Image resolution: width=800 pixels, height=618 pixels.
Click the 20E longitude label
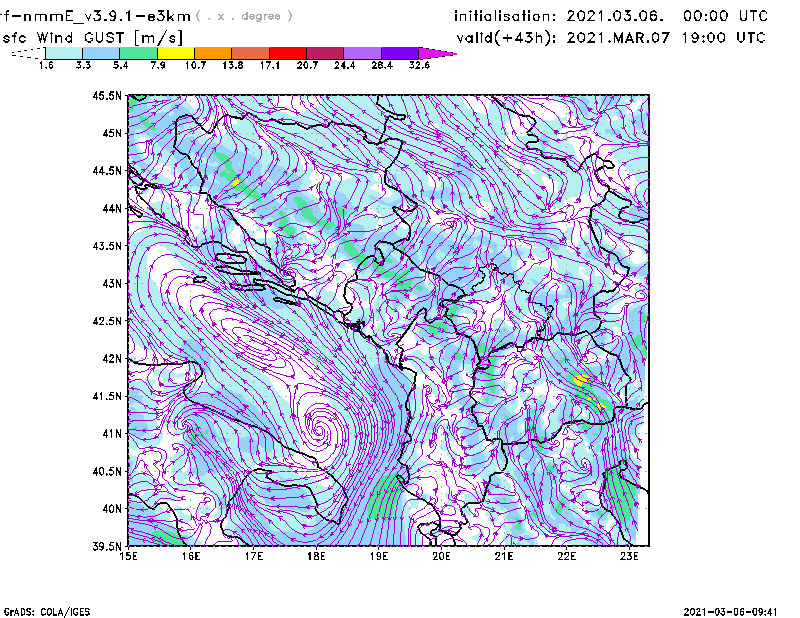coord(441,556)
